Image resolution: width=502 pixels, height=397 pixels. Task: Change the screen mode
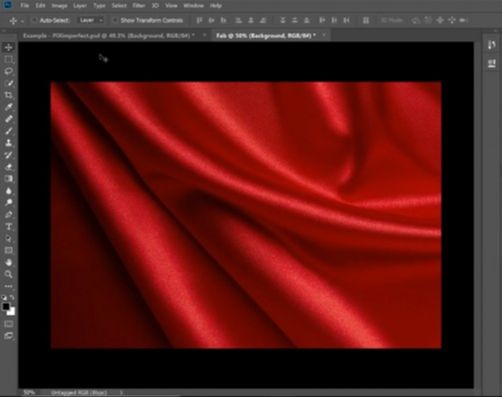(9, 336)
